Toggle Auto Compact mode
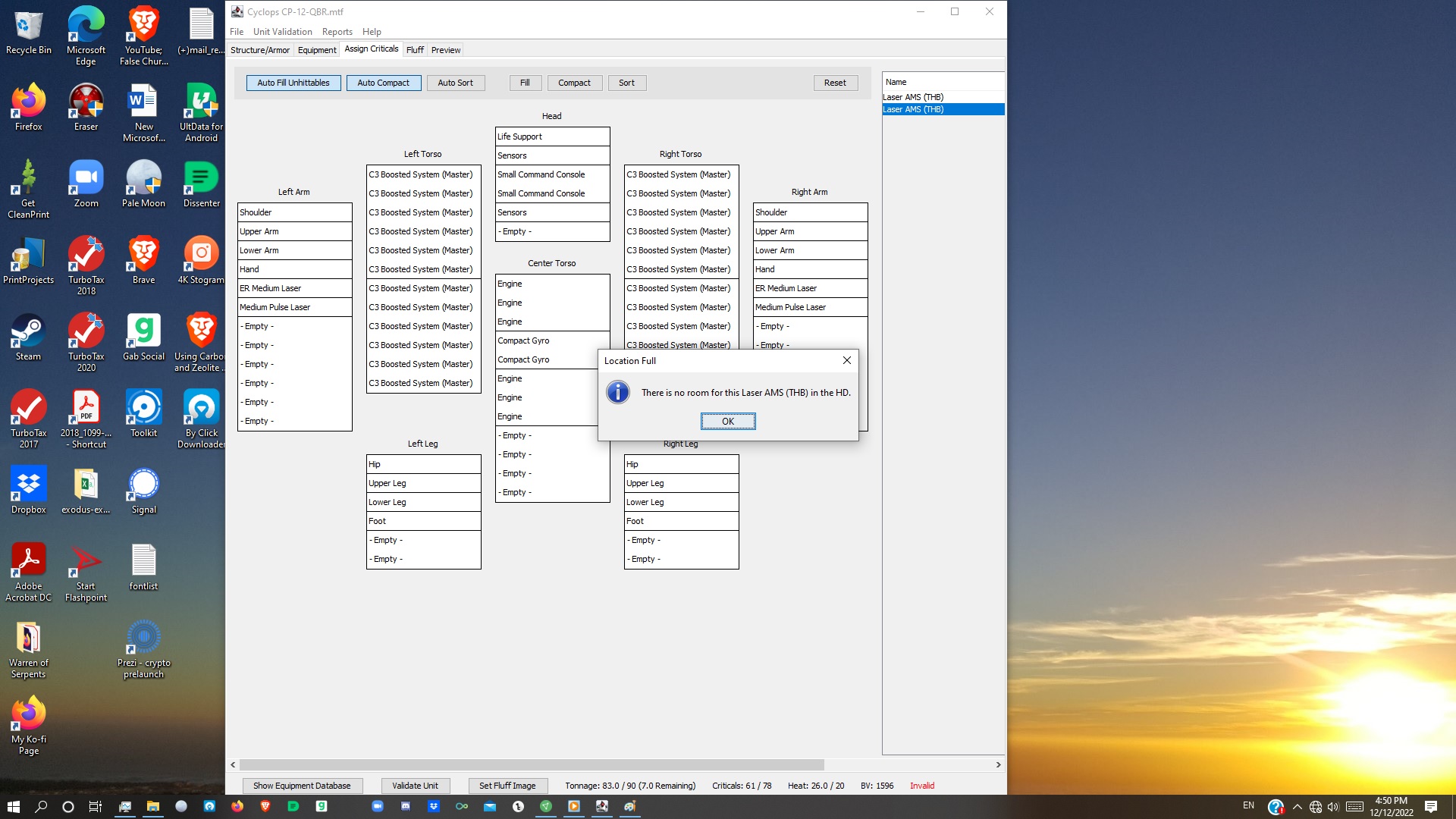Viewport: 1456px width, 819px height. pos(384,83)
